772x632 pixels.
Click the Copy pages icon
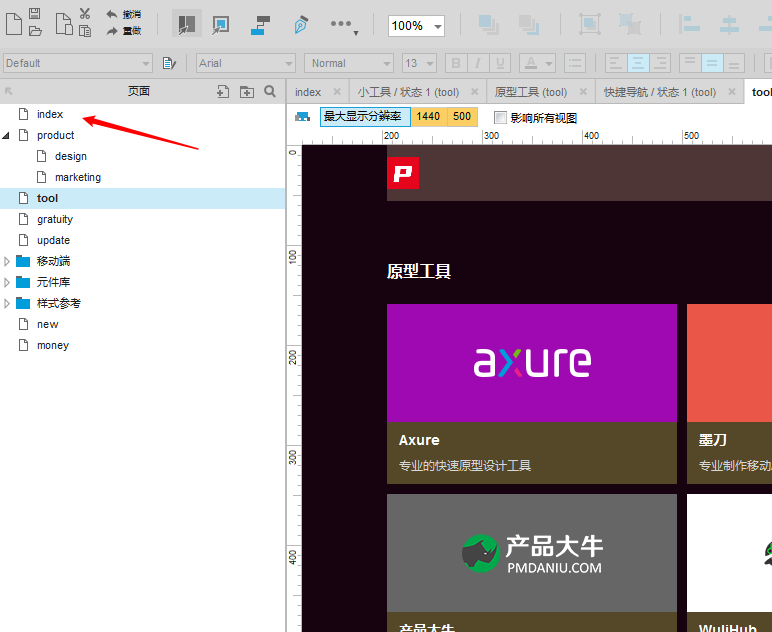click(x=64, y=24)
